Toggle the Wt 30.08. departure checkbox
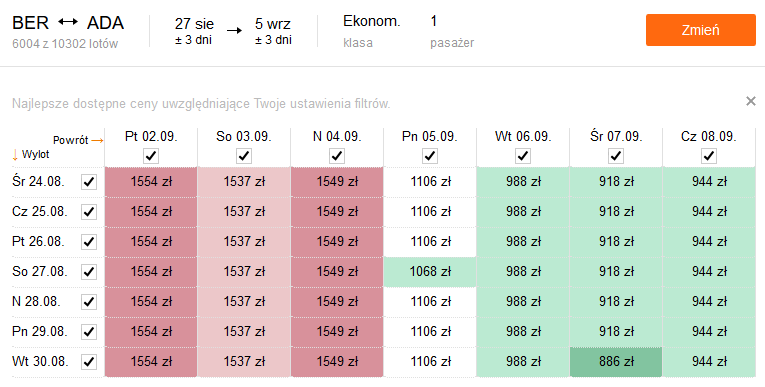 (x=89, y=362)
